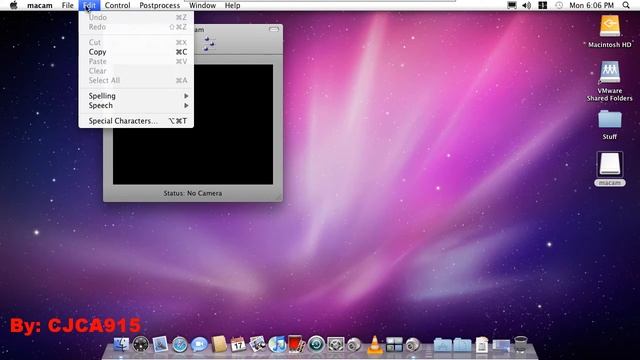The image size is (640, 360).
Task: Launch VLC cone icon in dock
Action: 375,344
